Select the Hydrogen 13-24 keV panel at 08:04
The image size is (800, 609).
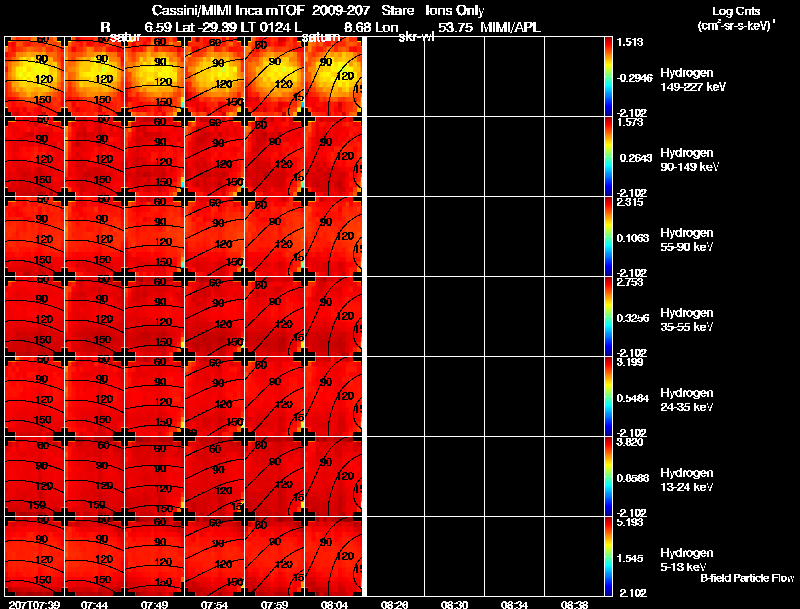pos(334,477)
